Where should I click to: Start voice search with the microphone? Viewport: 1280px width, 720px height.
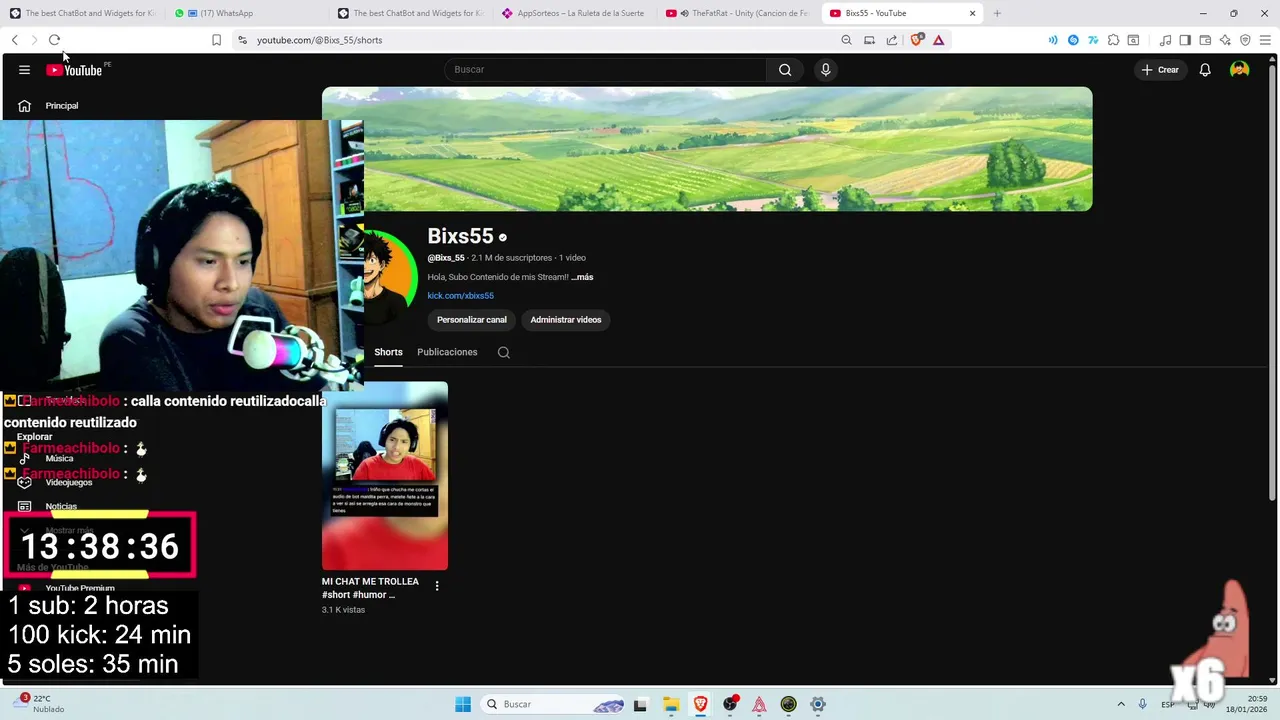(x=825, y=70)
